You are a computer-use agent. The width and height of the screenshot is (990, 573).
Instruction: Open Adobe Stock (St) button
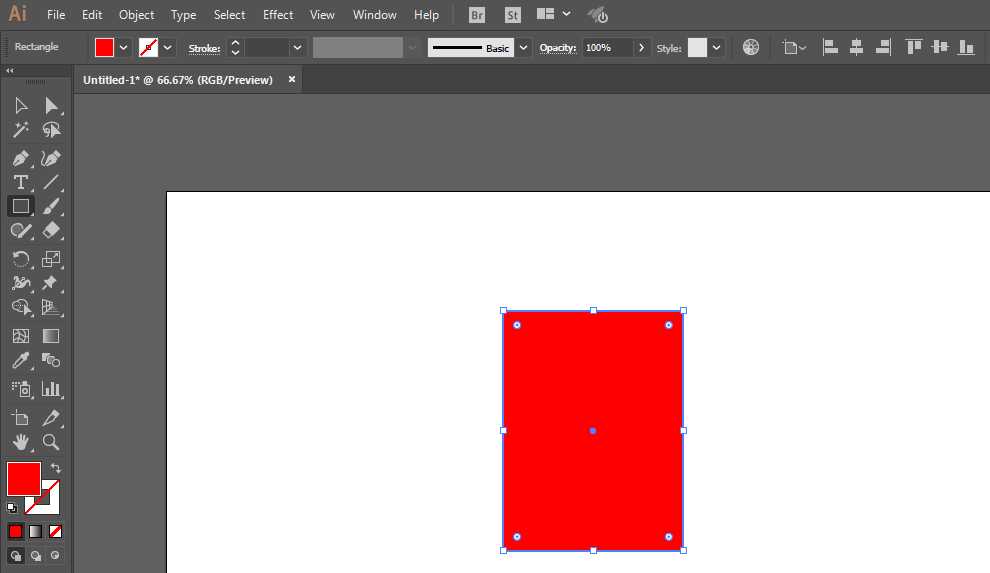pyautogui.click(x=513, y=15)
